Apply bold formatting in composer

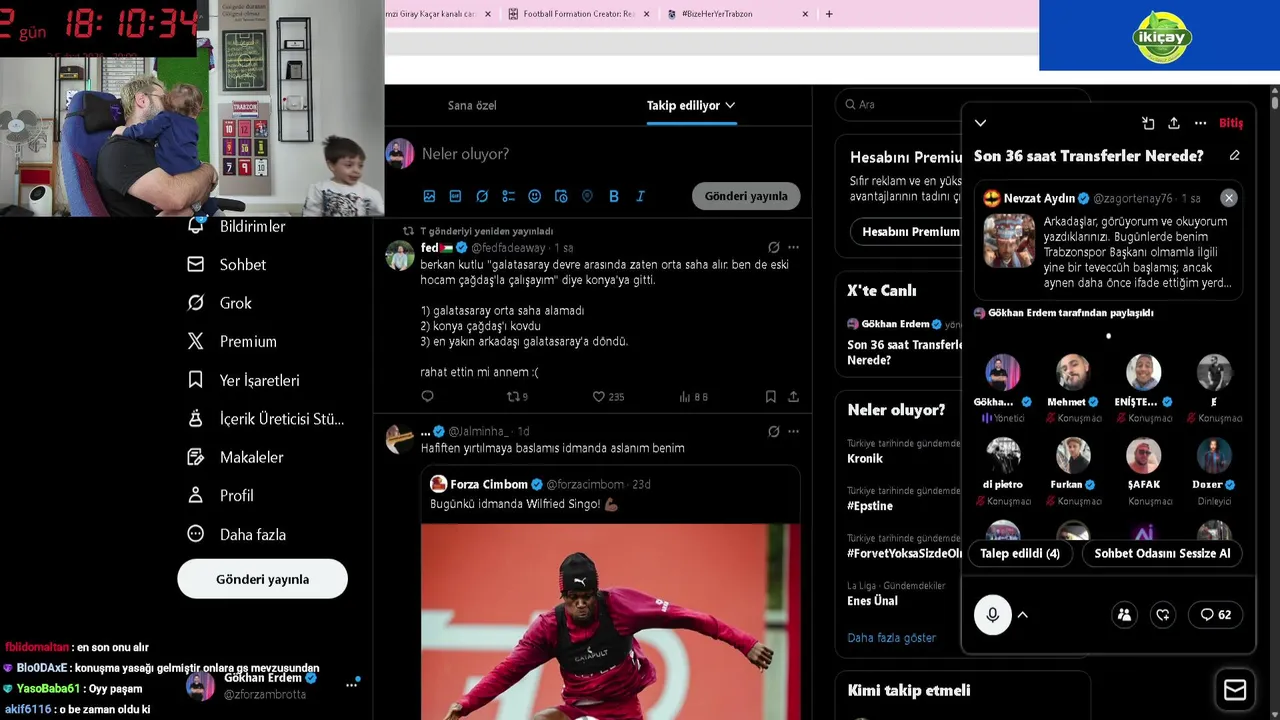(614, 196)
